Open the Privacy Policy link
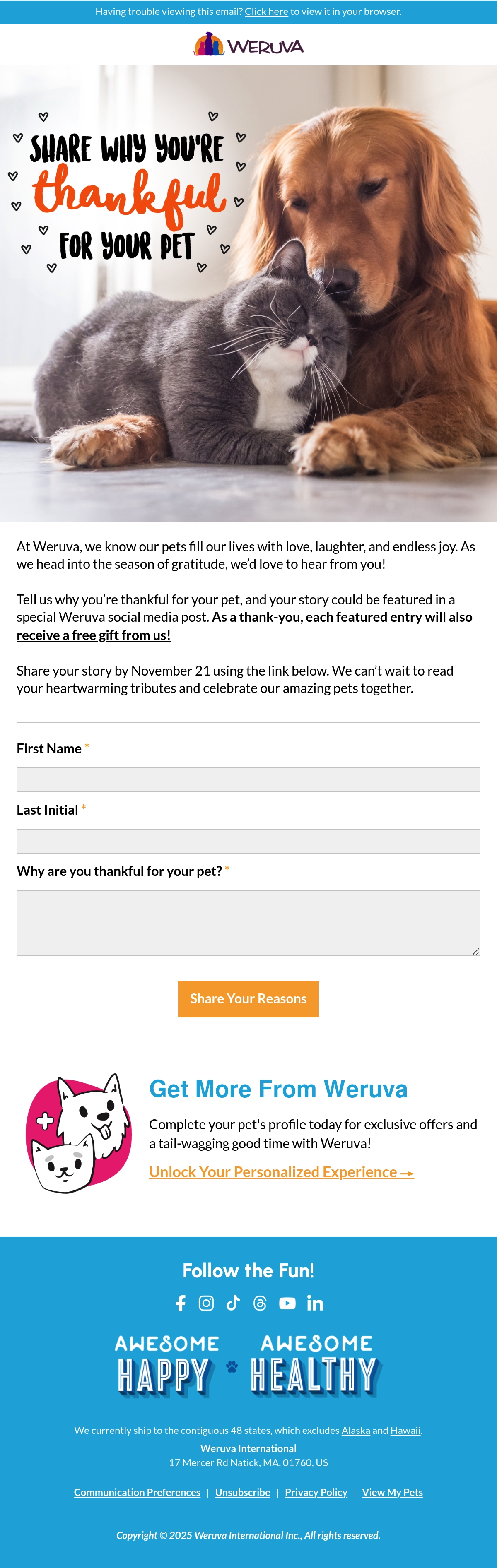Viewport: 497px width, 1568px height. point(316,1492)
